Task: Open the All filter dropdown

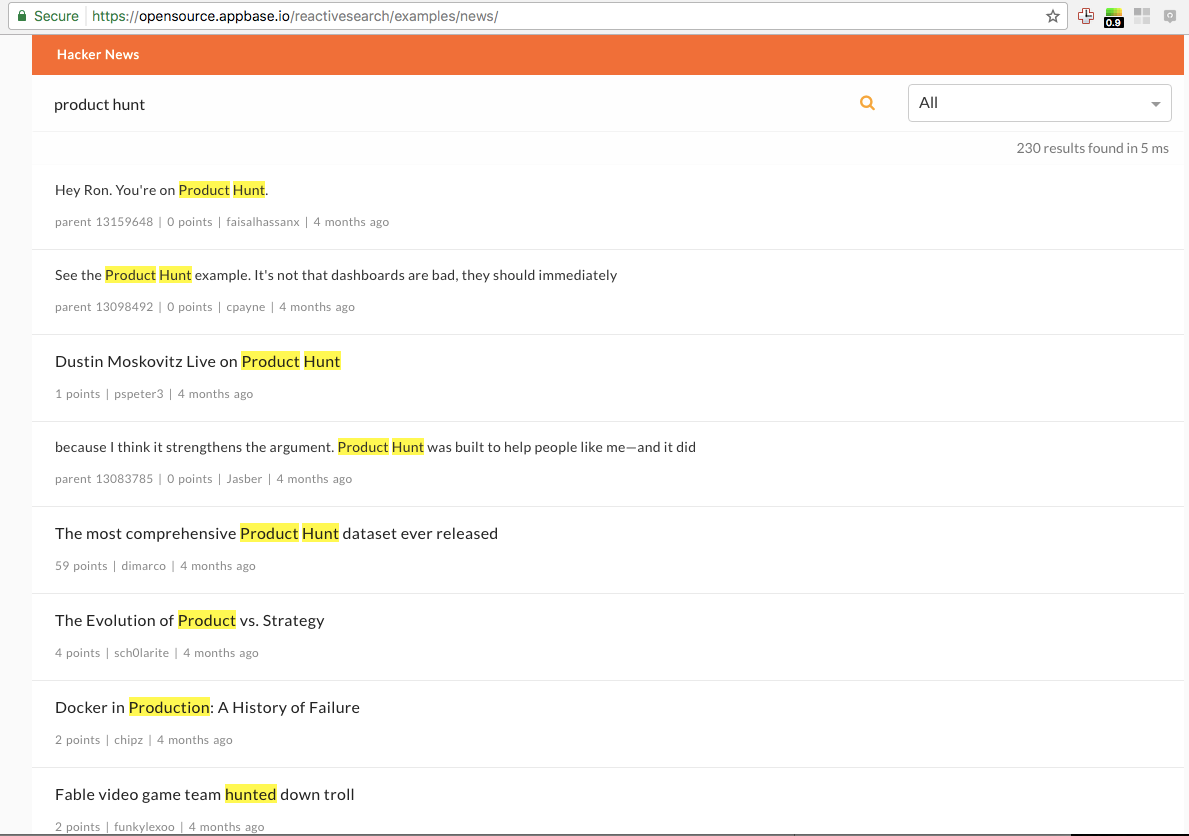Action: click(x=1040, y=103)
